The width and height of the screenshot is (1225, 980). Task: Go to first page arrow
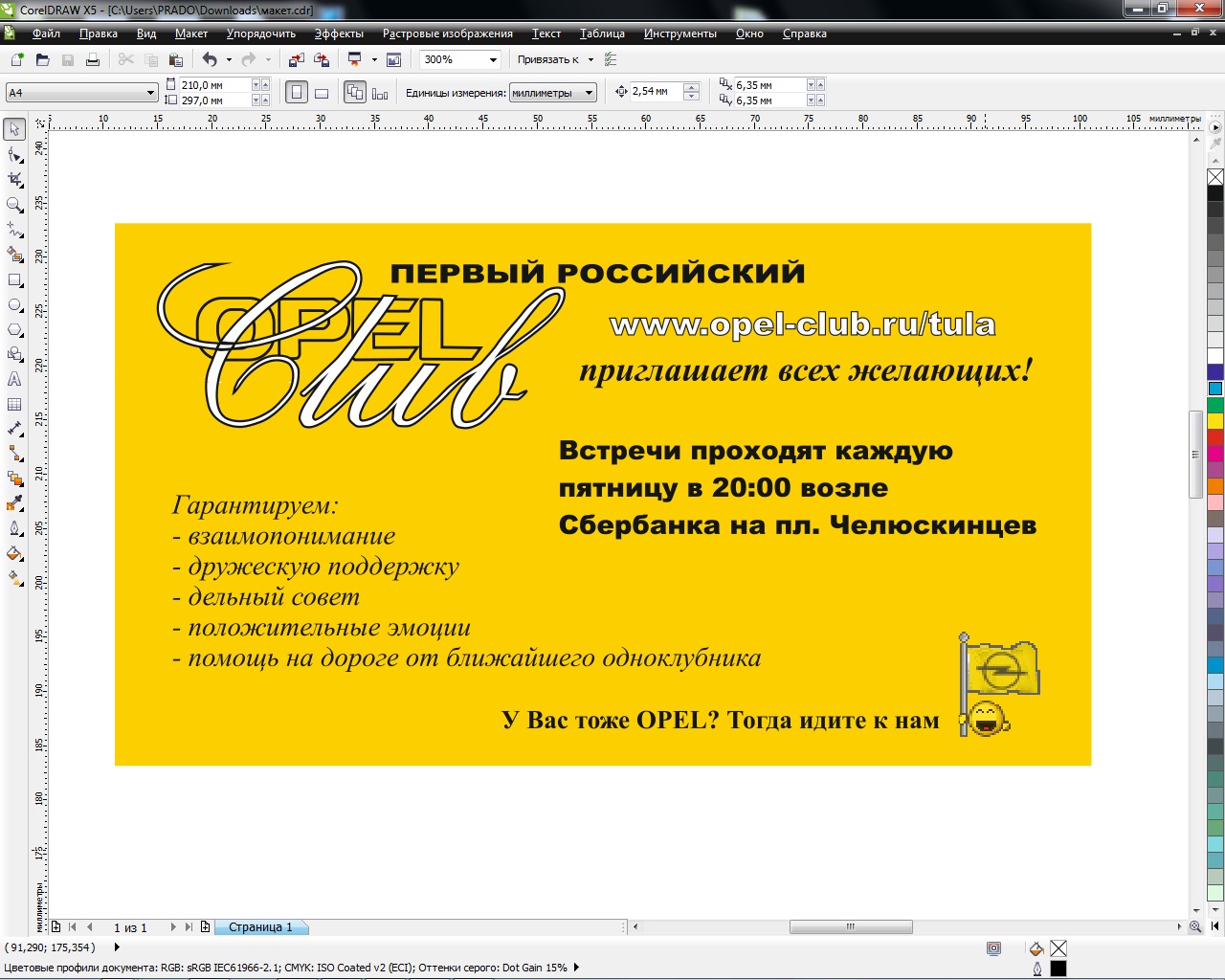(73, 927)
